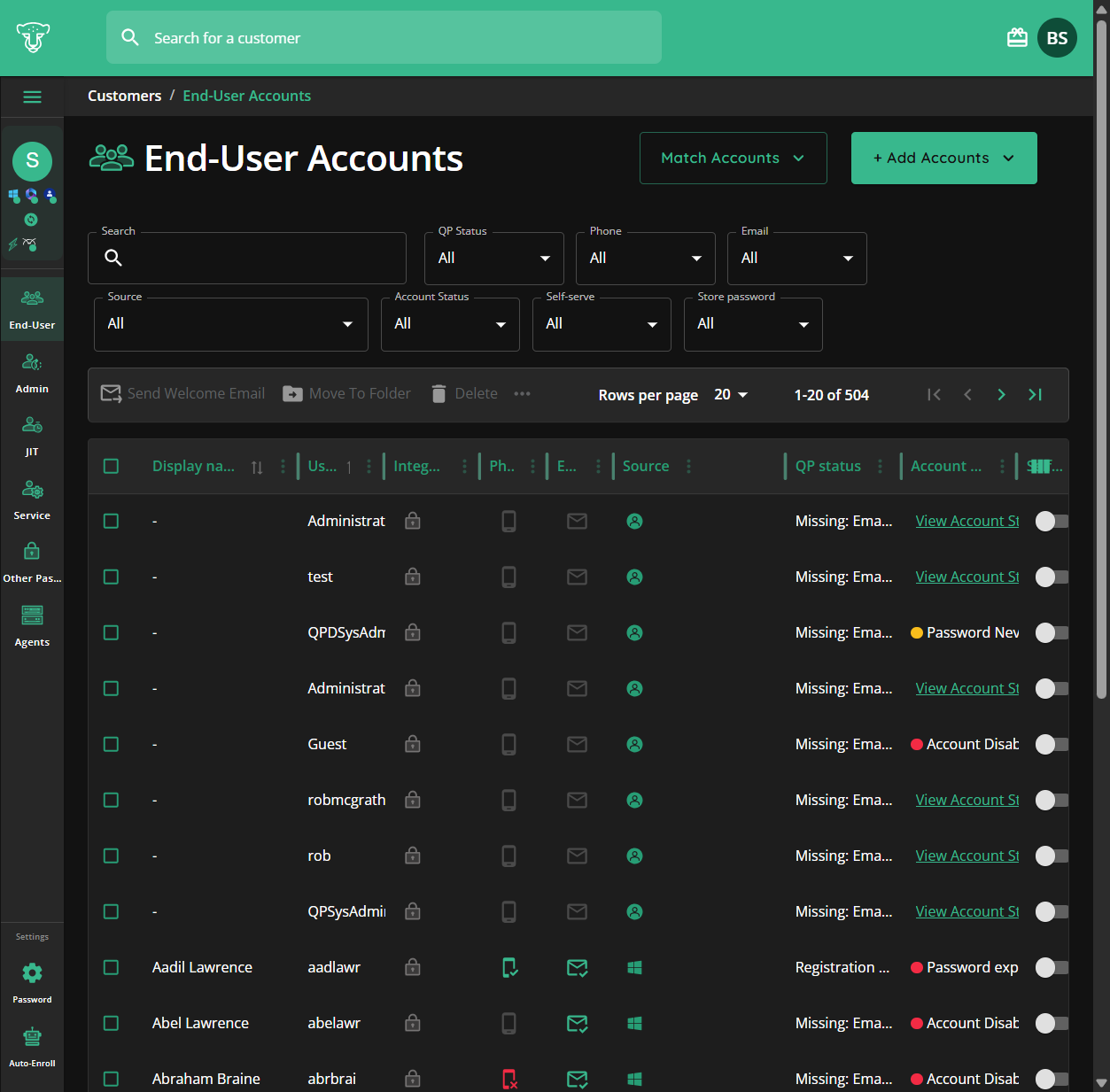
Task: Open the JIT sidebar section
Action: 32,436
